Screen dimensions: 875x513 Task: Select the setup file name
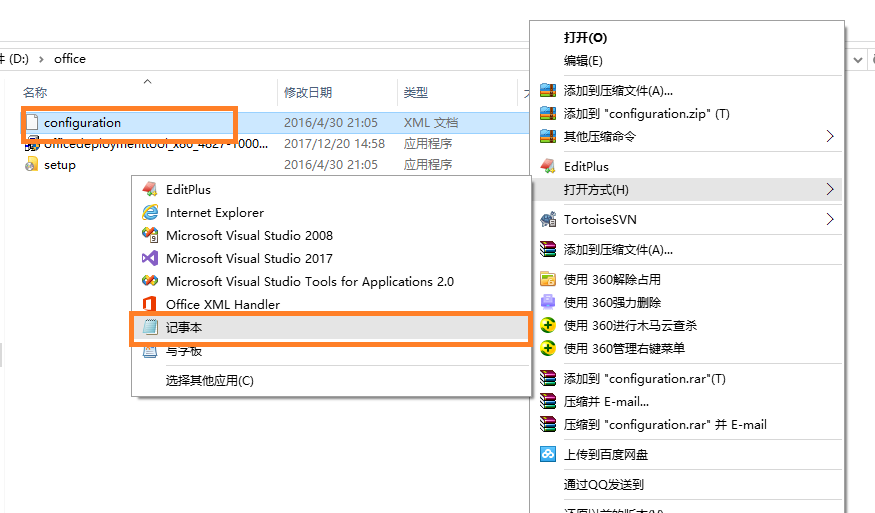tap(60, 165)
